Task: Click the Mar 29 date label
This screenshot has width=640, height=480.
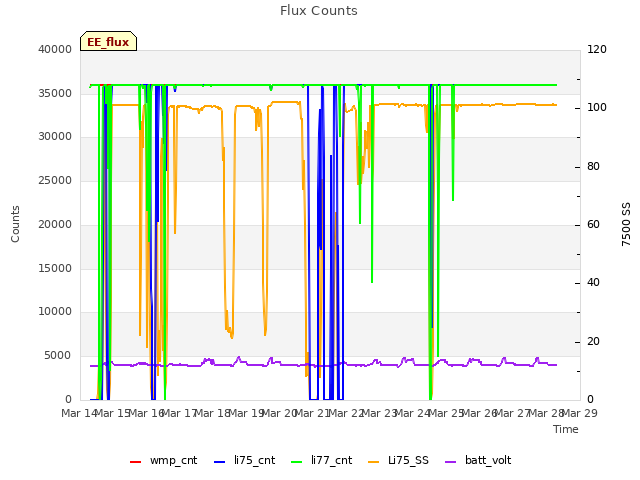Action: (580, 413)
